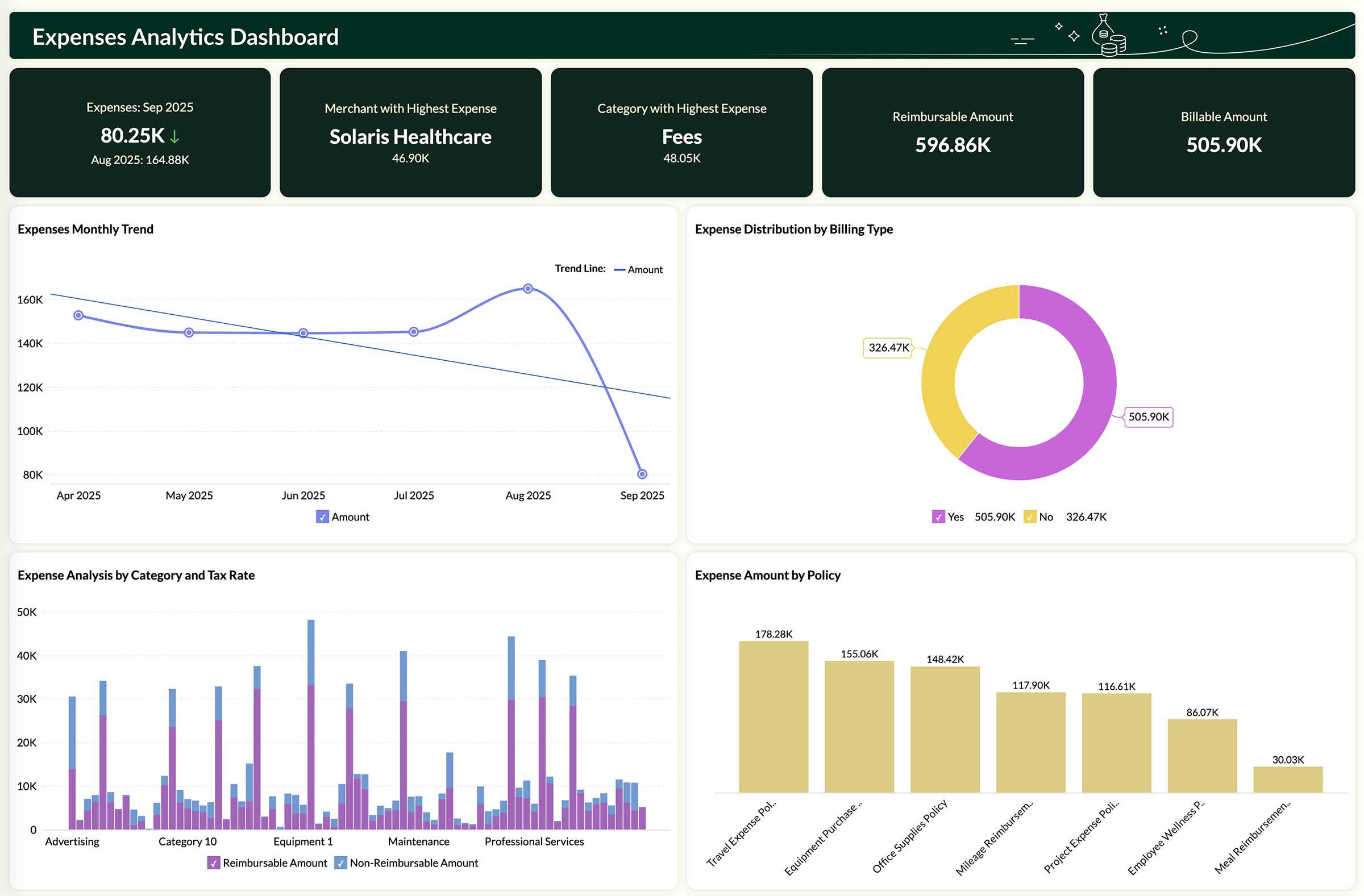
Task: Click the Fees highest expense category card
Action: click(681, 132)
